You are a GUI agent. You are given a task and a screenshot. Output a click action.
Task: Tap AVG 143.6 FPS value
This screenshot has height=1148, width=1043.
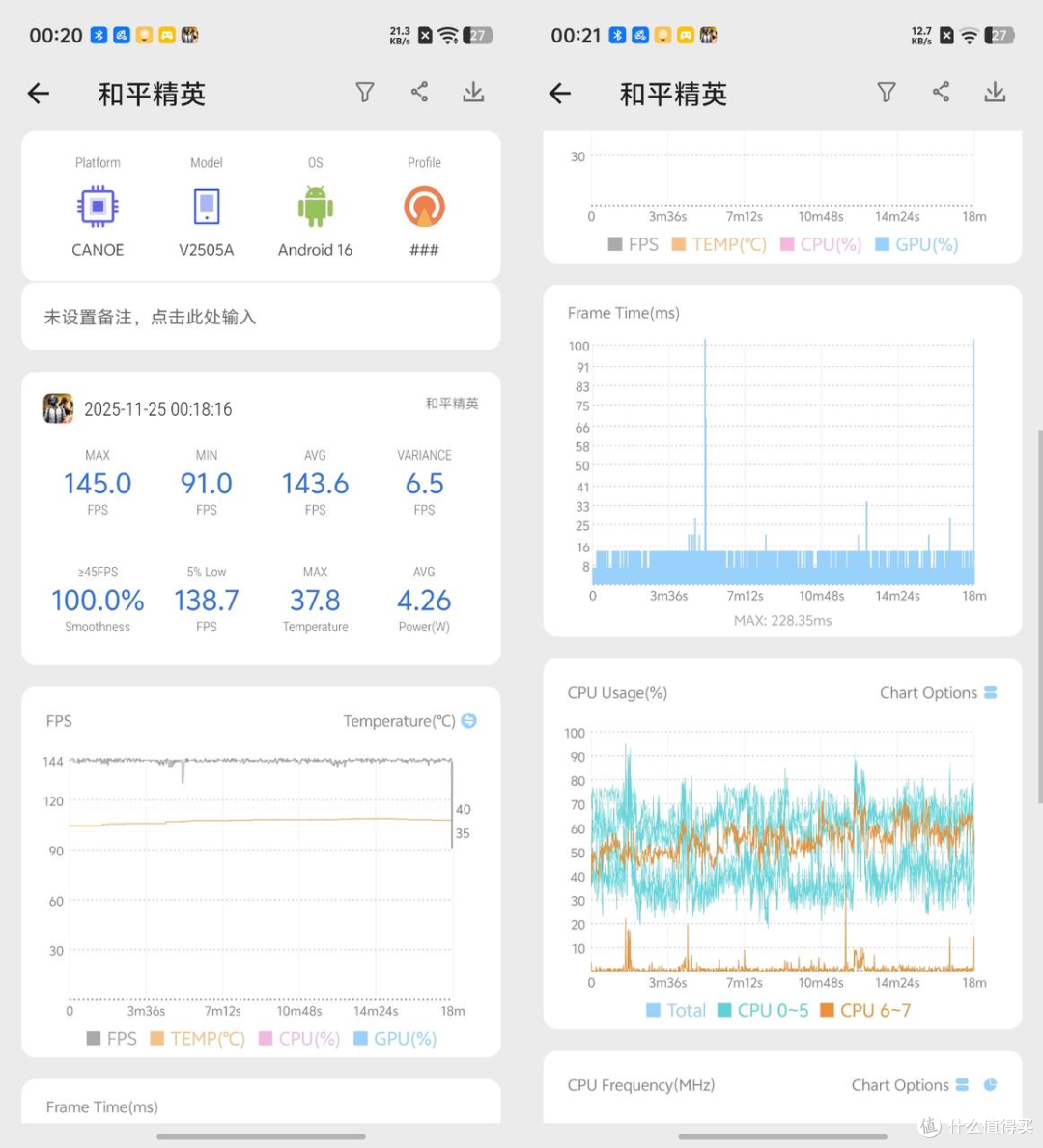316,483
